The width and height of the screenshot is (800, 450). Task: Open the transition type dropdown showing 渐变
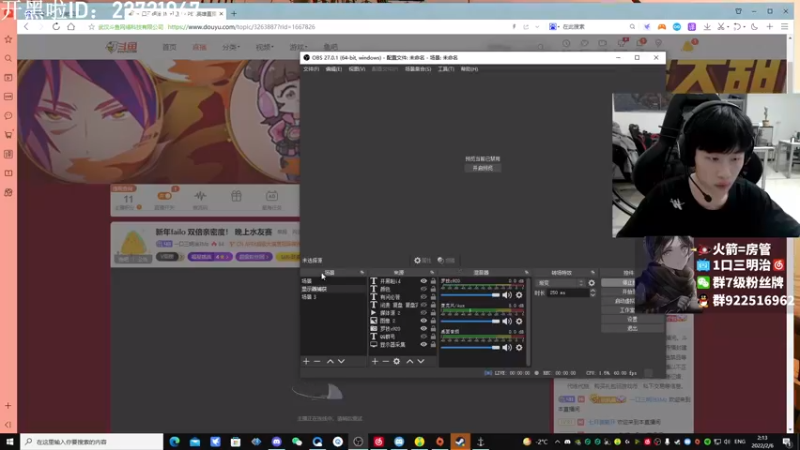(x=561, y=283)
